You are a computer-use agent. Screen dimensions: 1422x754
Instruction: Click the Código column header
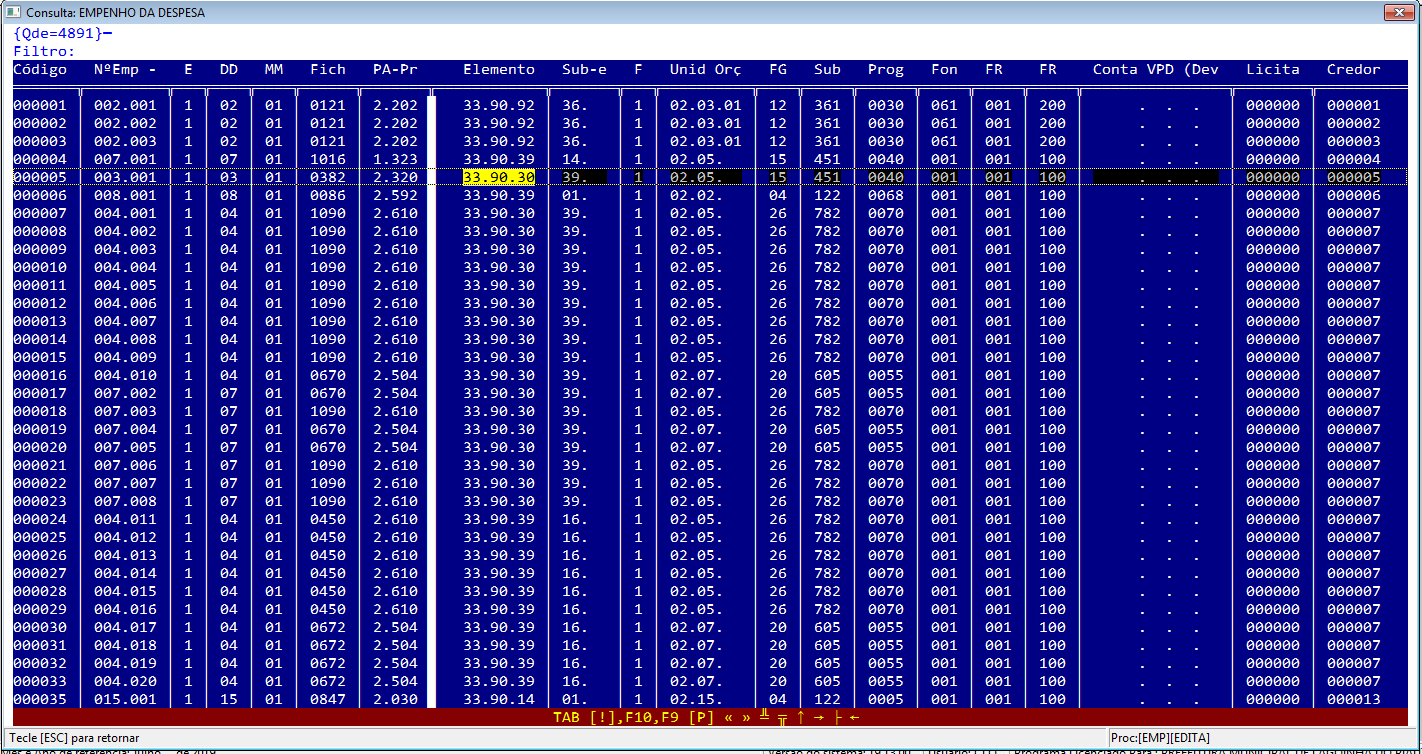tap(40, 70)
